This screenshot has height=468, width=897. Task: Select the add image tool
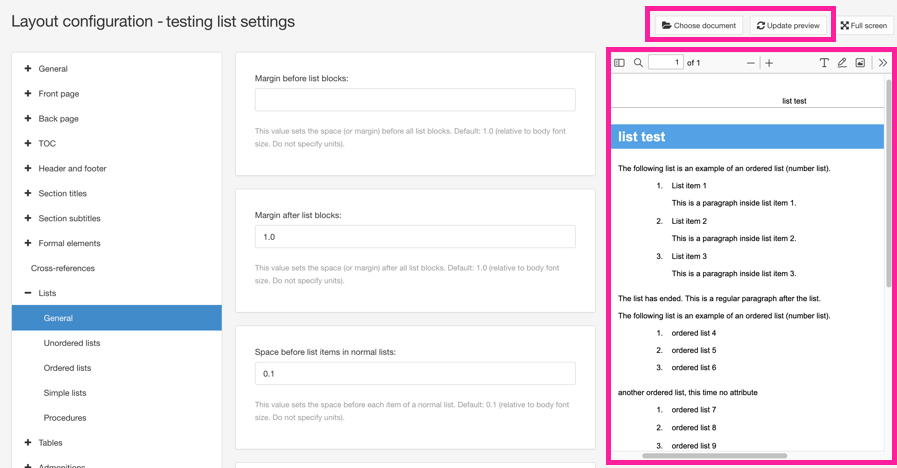tap(860, 63)
